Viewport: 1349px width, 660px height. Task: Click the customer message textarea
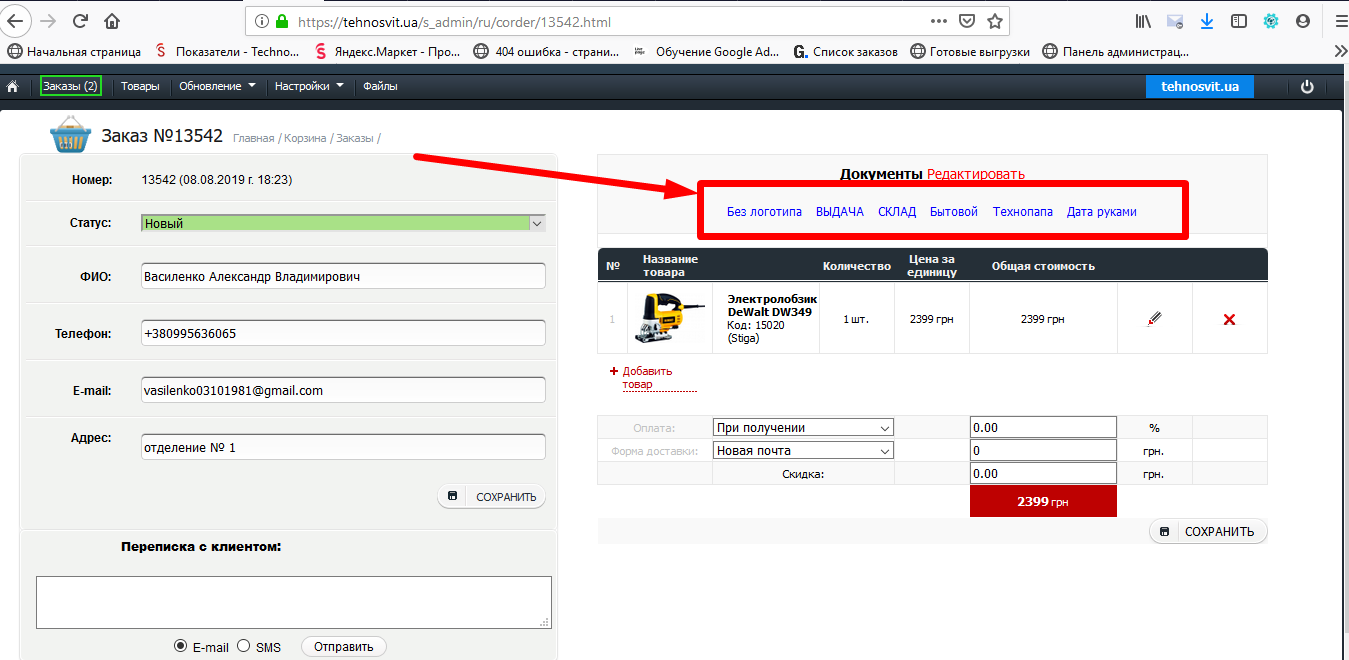pos(294,602)
